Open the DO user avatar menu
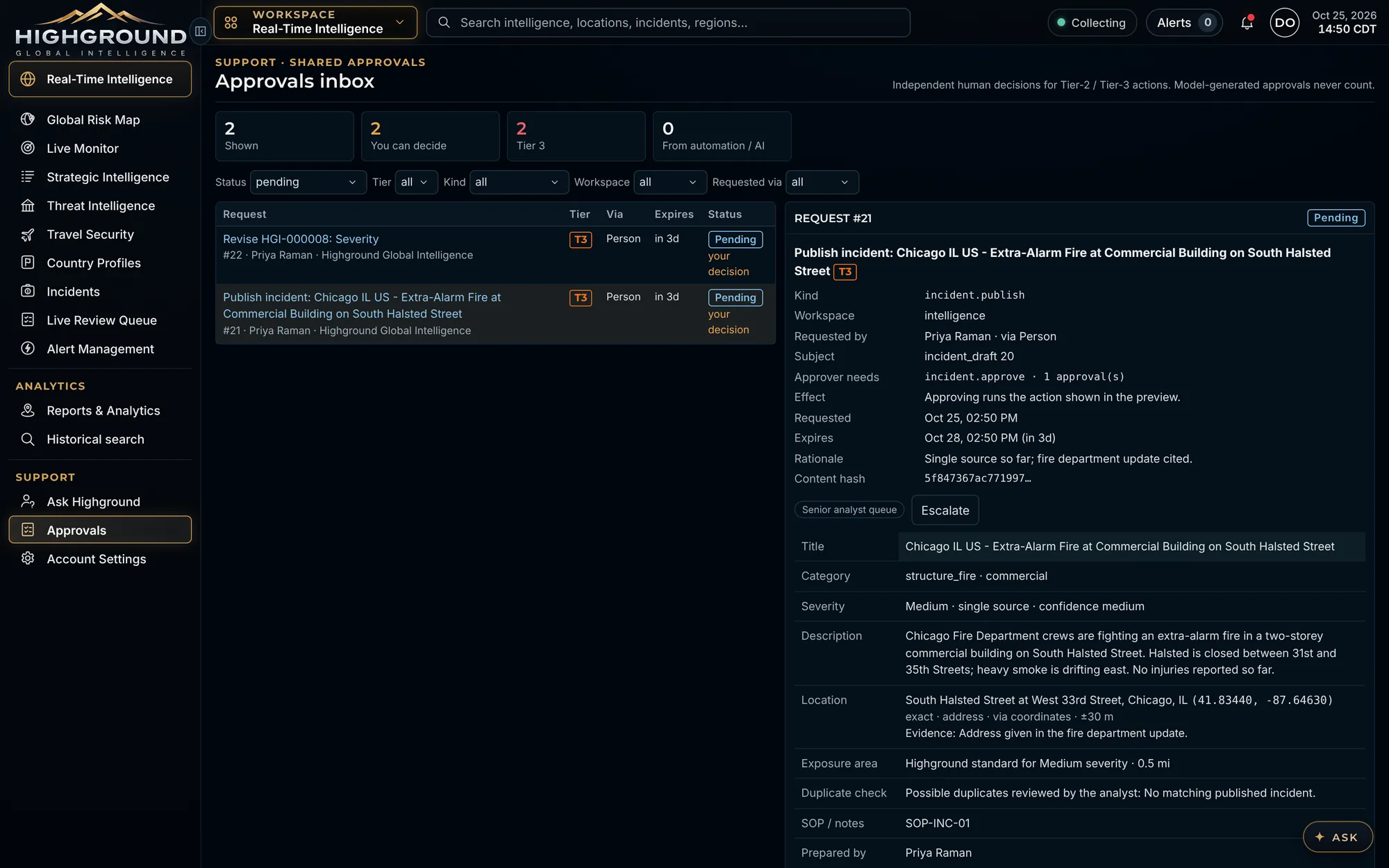Image resolution: width=1389 pixels, height=868 pixels. click(x=1284, y=23)
